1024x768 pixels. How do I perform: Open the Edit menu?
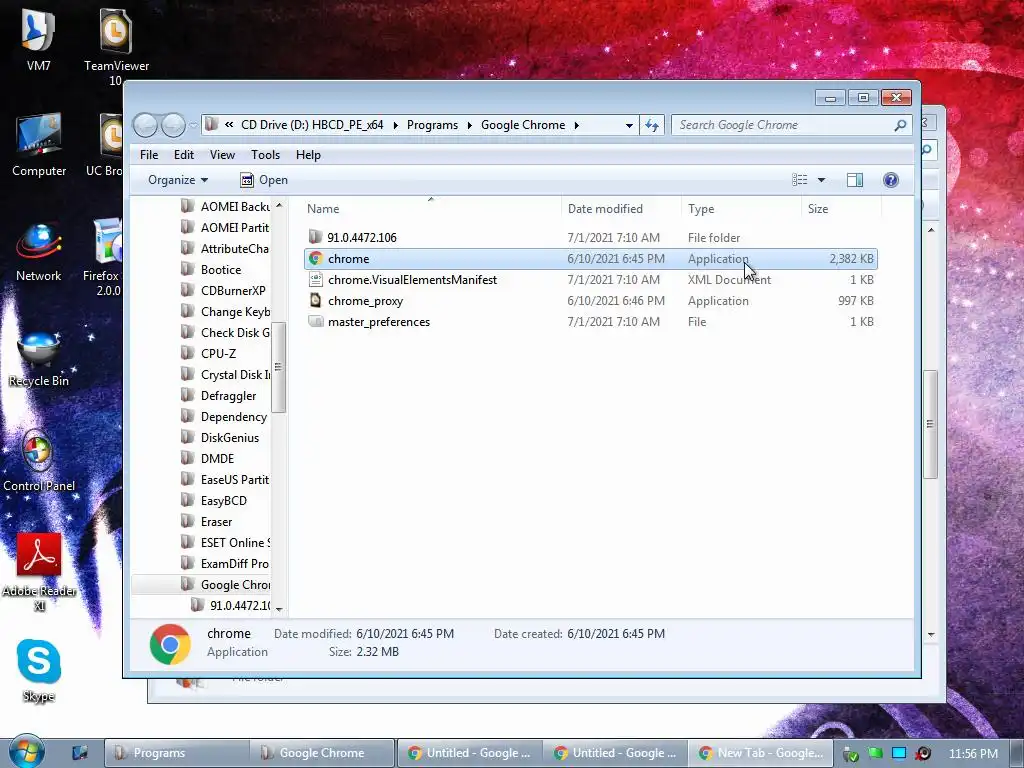[184, 155]
